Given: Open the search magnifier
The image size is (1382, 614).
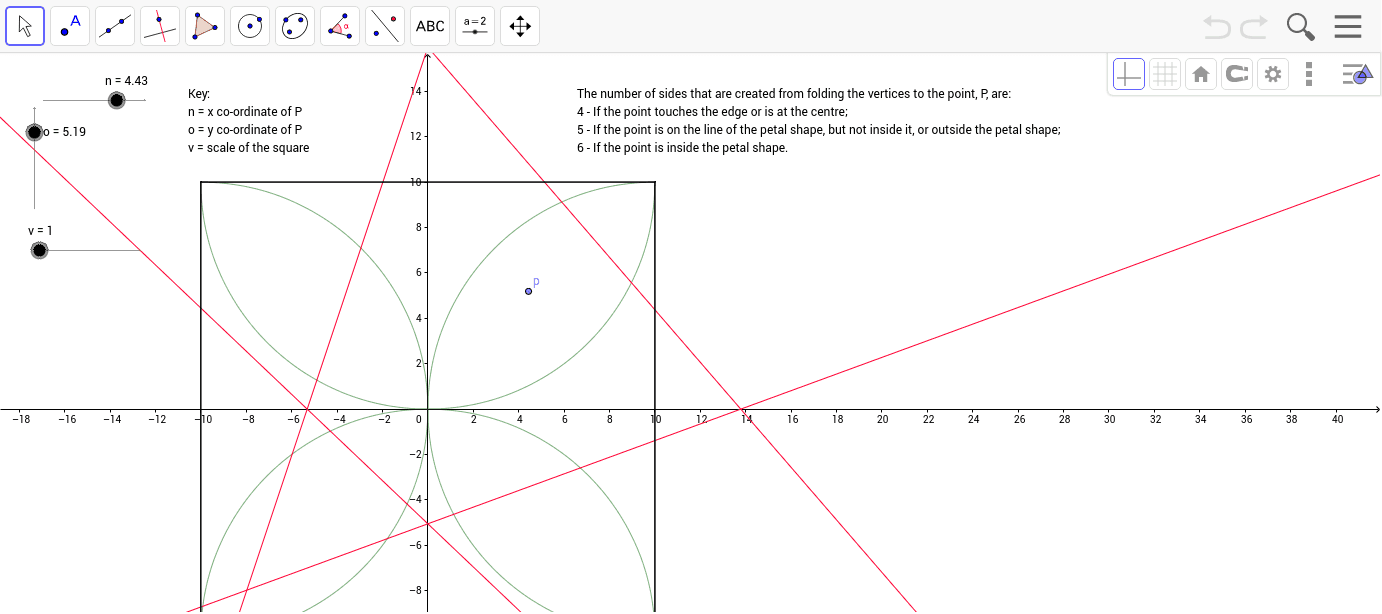Looking at the screenshot, I should coord(1300,26).
